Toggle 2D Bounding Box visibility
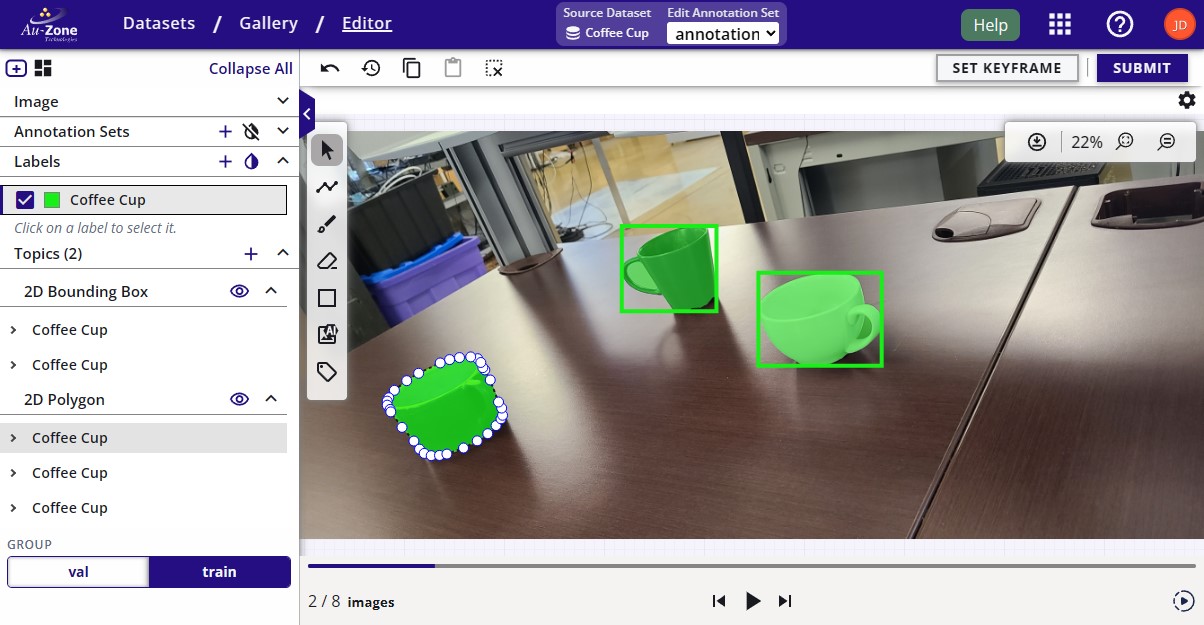This screenshot has height=625, width=1204. tap(239, 291)
